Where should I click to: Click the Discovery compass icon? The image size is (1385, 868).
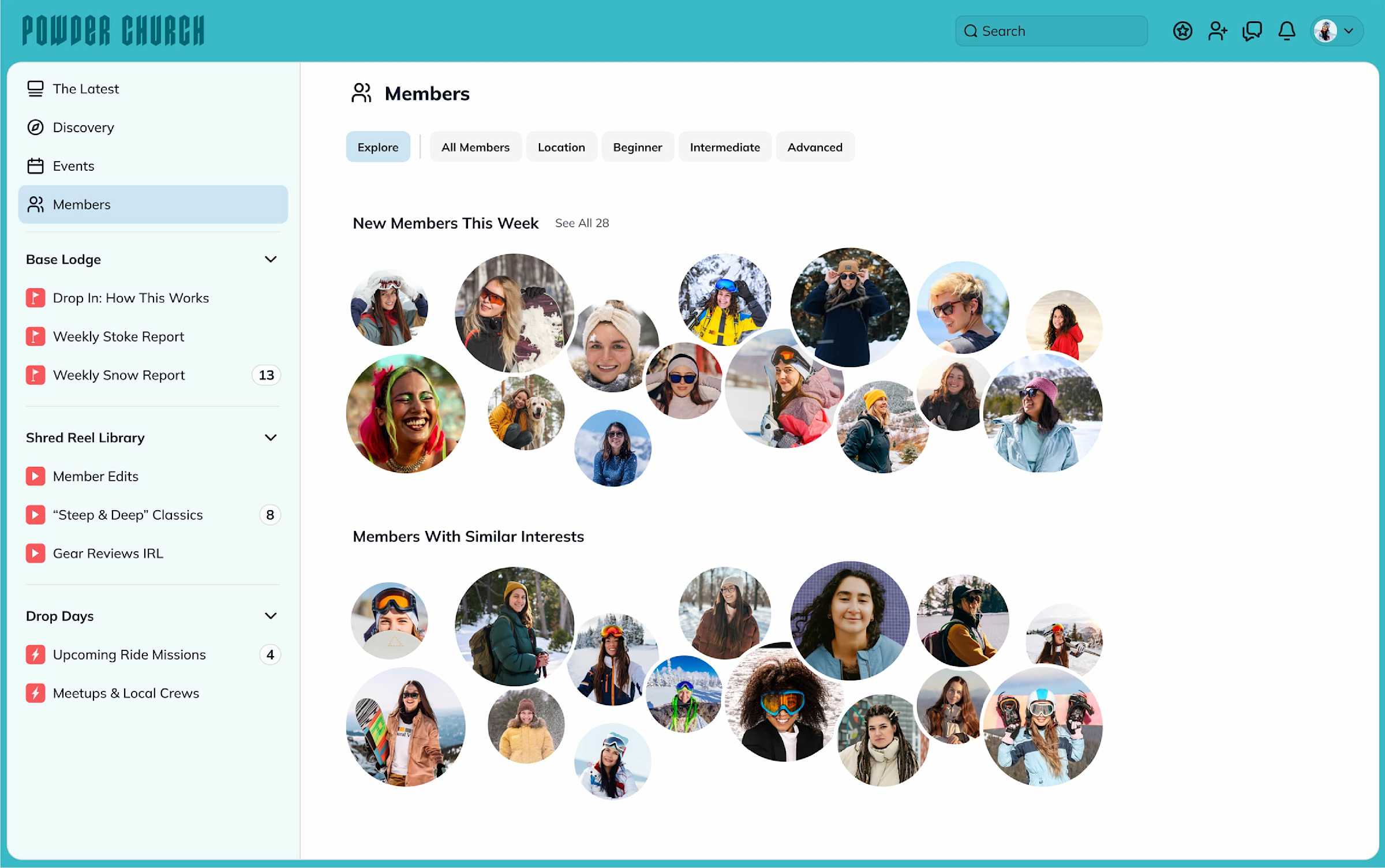click(35, 128)
